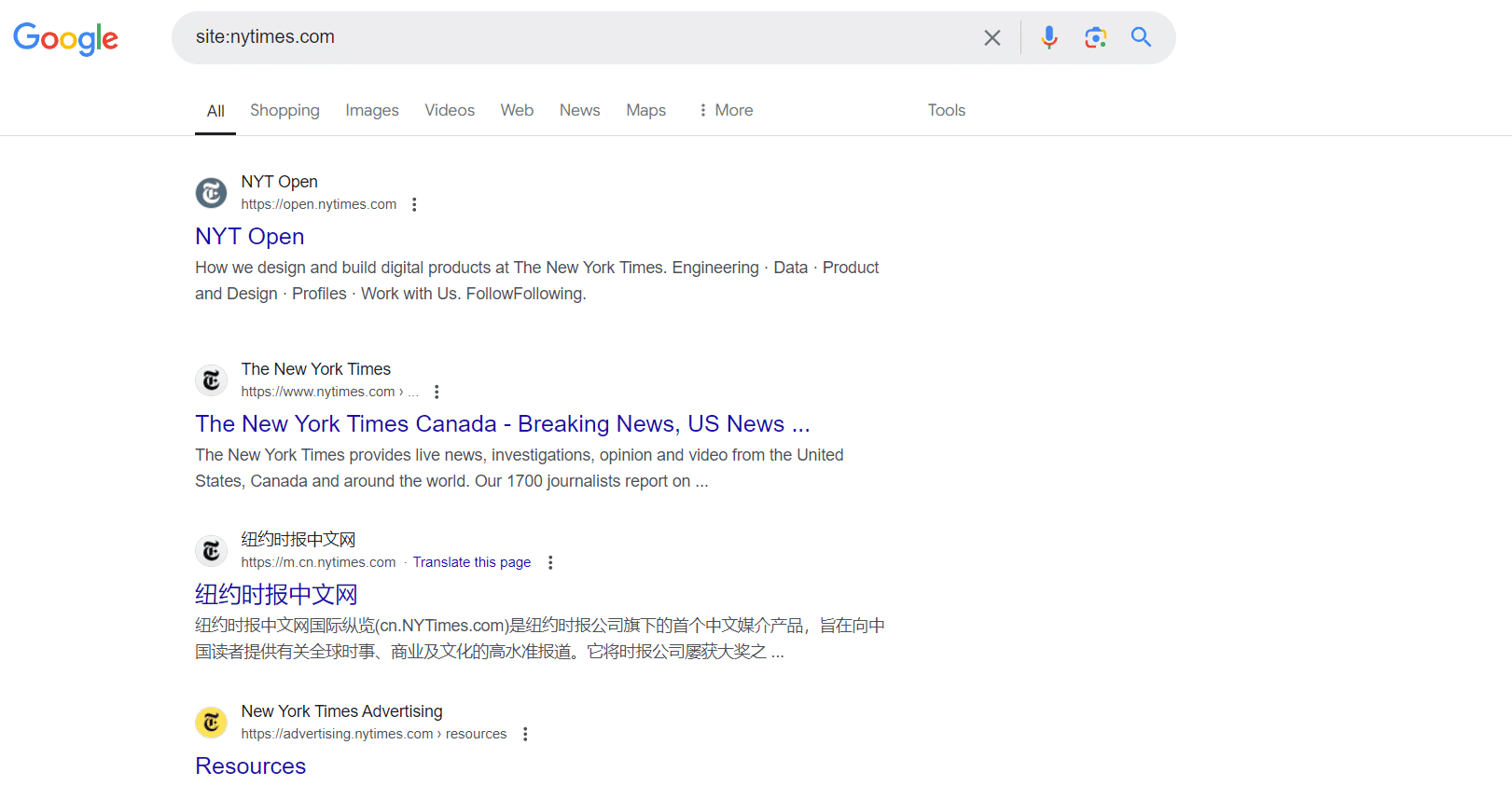Open the NYT Open result title
Viewport: 1512px width, 786px height.
click(x=249, y=237)
